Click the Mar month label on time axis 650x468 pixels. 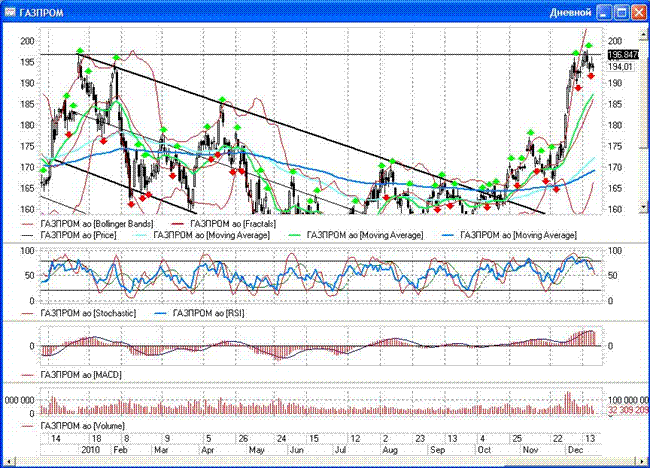coord(161,450)
